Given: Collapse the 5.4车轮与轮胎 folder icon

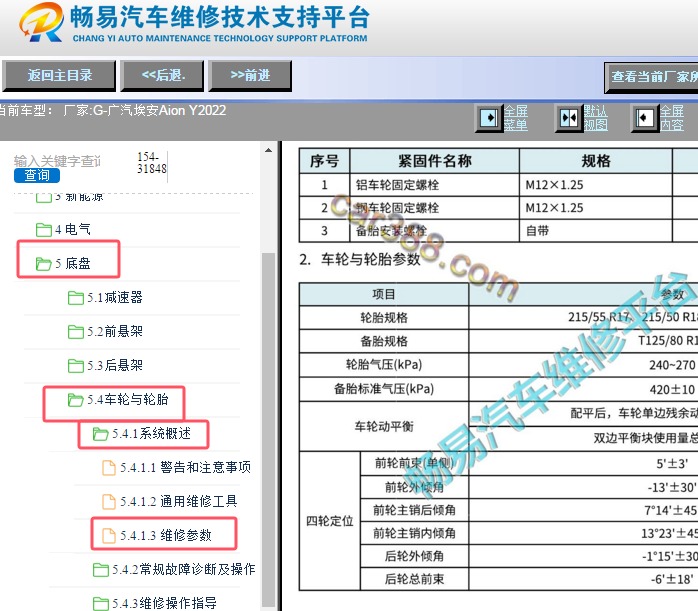Looking at the screenshot, I should pos(76,400).
